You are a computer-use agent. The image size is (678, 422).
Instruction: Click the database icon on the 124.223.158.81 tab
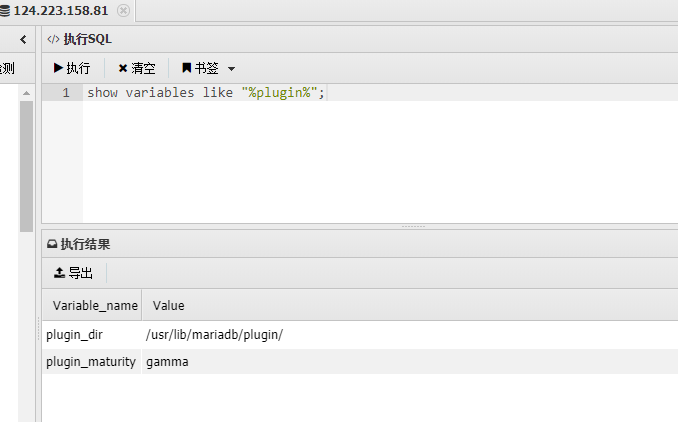pyautogui.click(x=5, y=10)
